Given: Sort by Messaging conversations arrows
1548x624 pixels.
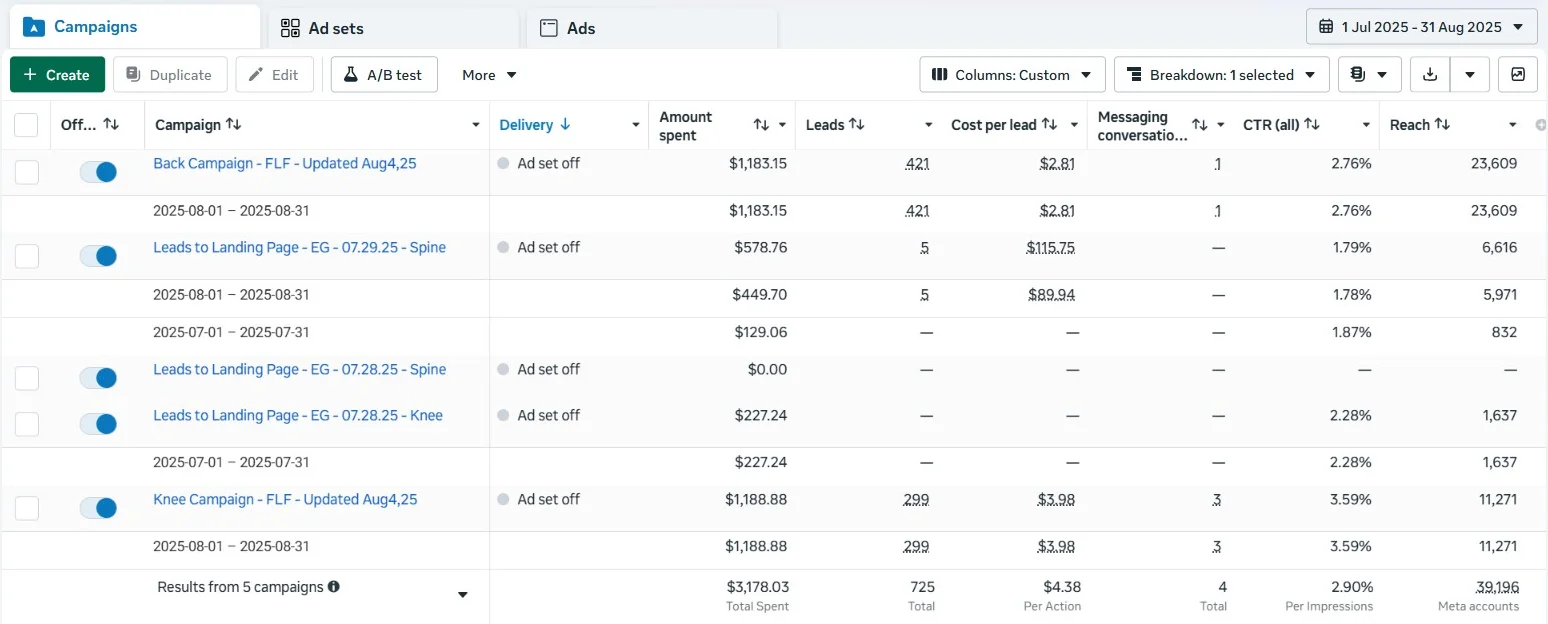Looking at the screenshot, I should tap(1200, 125).
